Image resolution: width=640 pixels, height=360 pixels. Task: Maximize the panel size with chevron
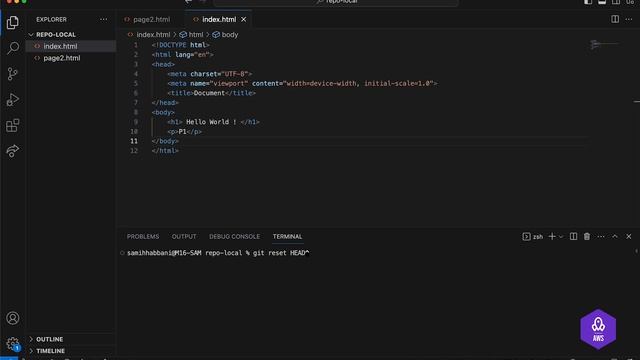[615, 236]
